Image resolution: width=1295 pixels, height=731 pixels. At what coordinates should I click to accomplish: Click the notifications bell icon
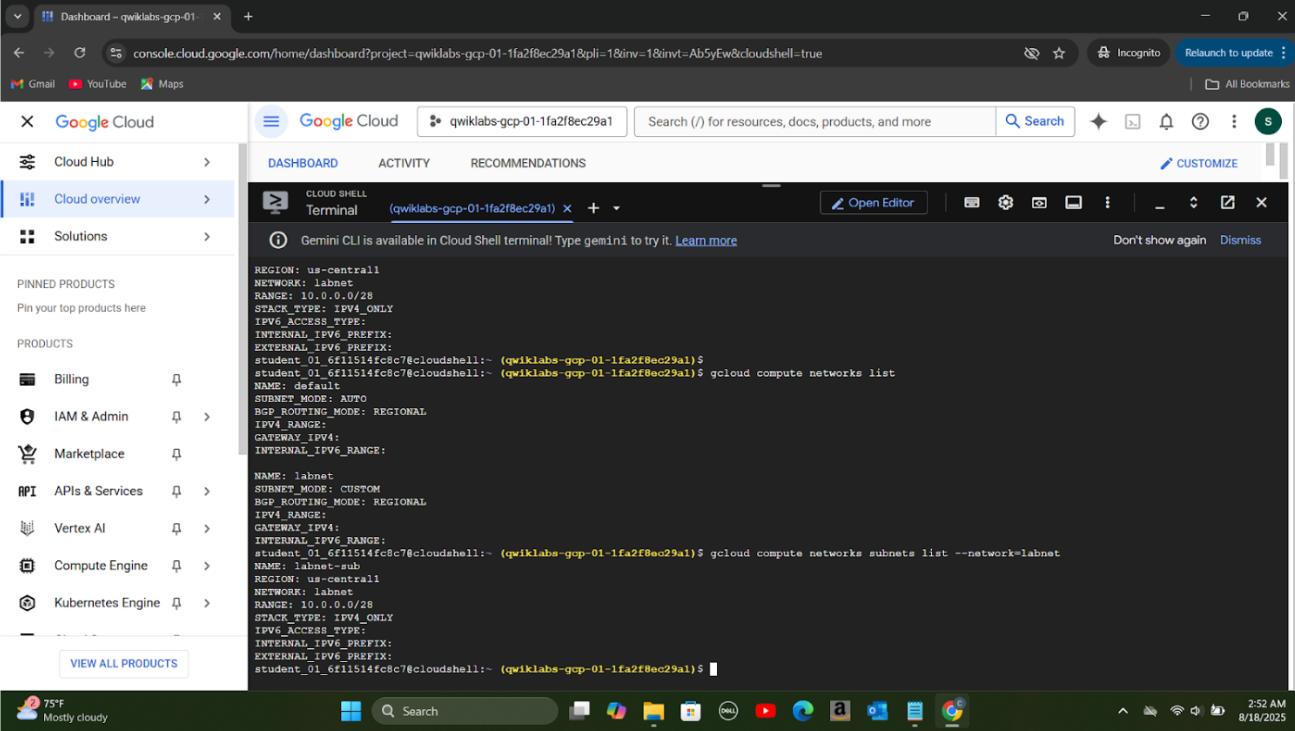coord(1166,122)
